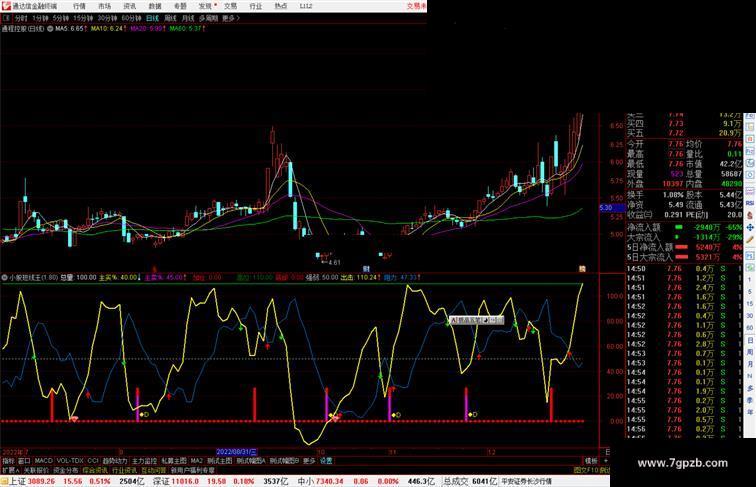This screenshot has width=756, height=487.
Task: Click sidebar 15-minute period shortcut
Action: pos(750,304)
